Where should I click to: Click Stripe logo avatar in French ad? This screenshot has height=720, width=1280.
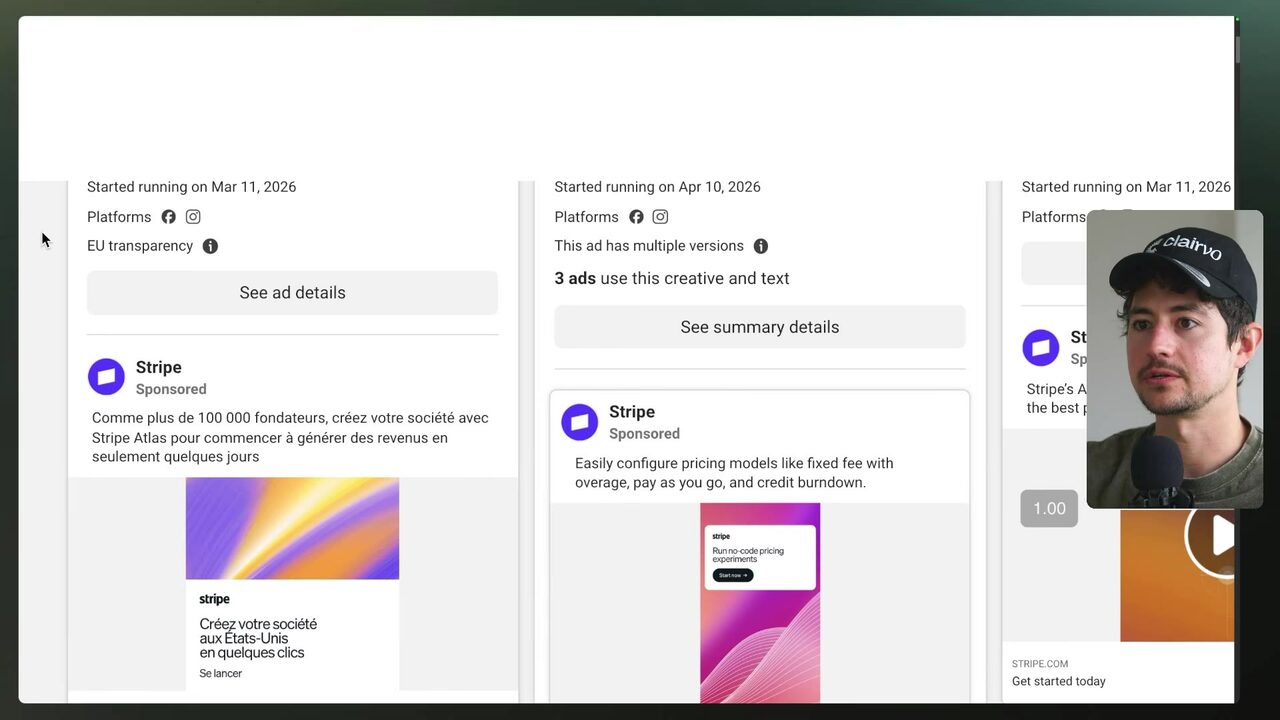[x=106, y=377]
